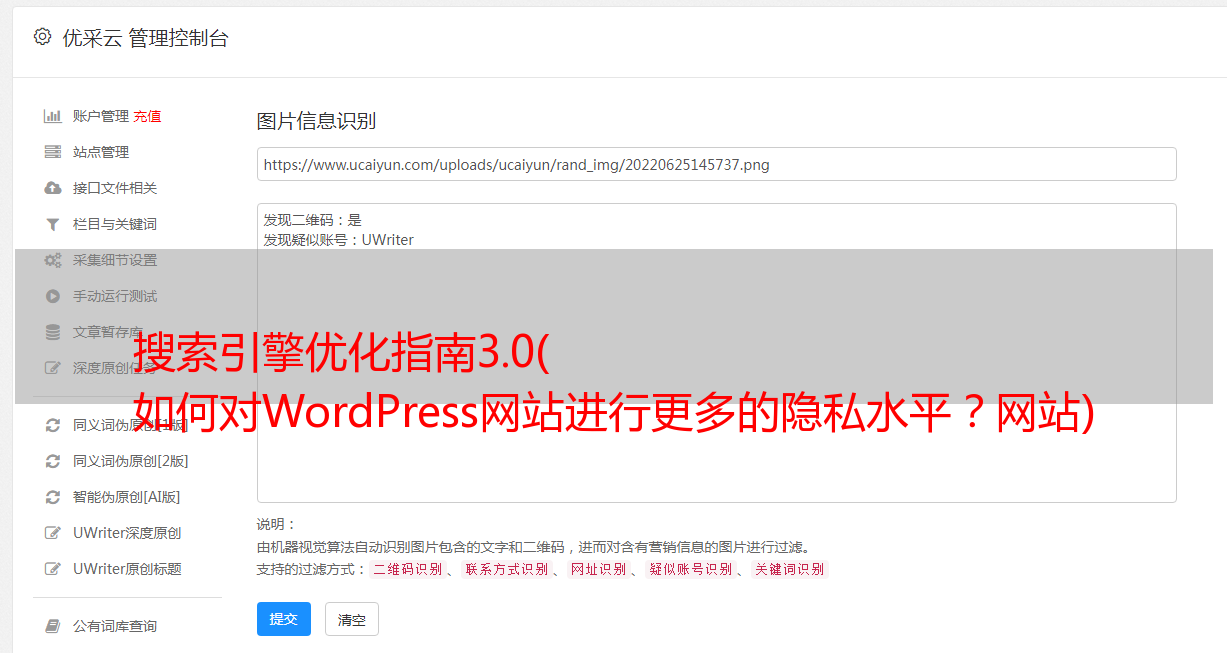Click the 发现疑似账号：UWriter result line
The height and width of the screenshot is (653, 1227).
click(x=339, y=240)
